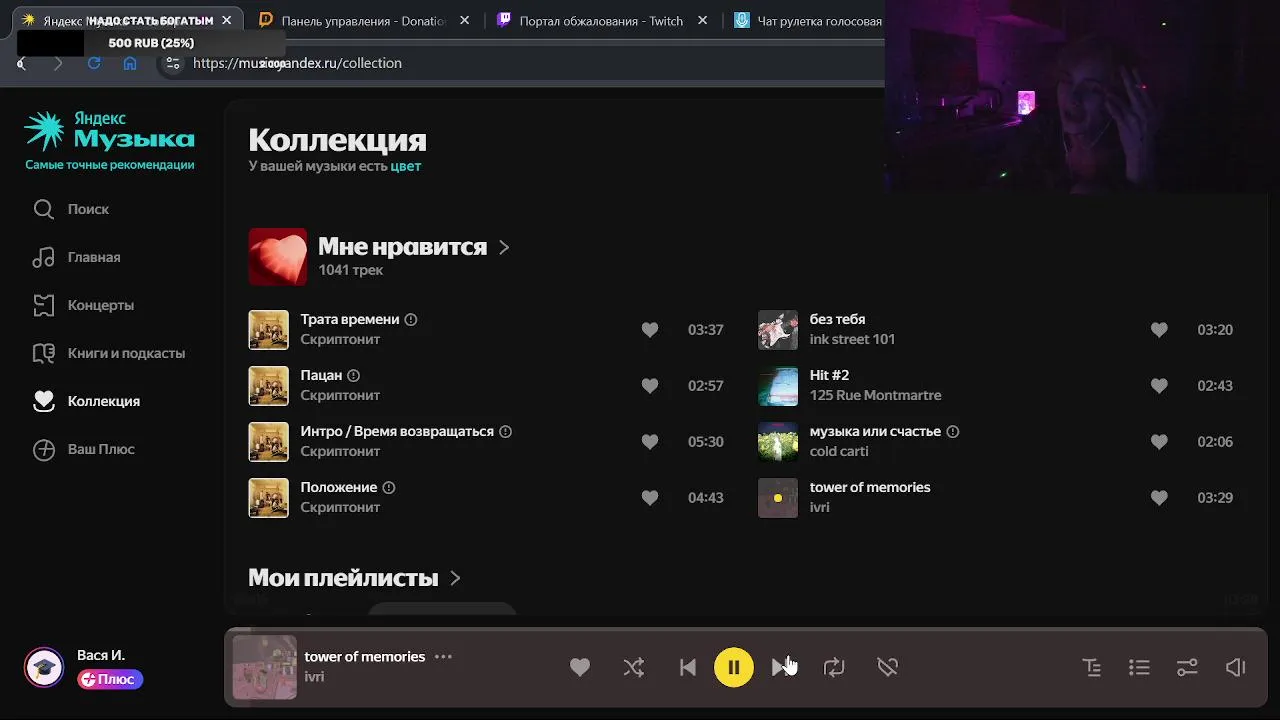The image size is (1280, 720).
Task: Close the Яндекс Музыка browser tab
Action: pos(228,20)
